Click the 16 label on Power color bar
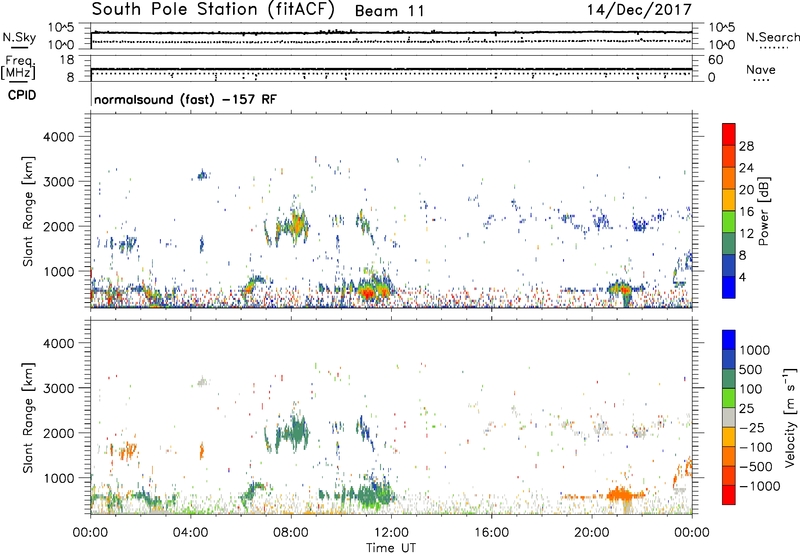The image size is (800, 554). coord(746,211)
